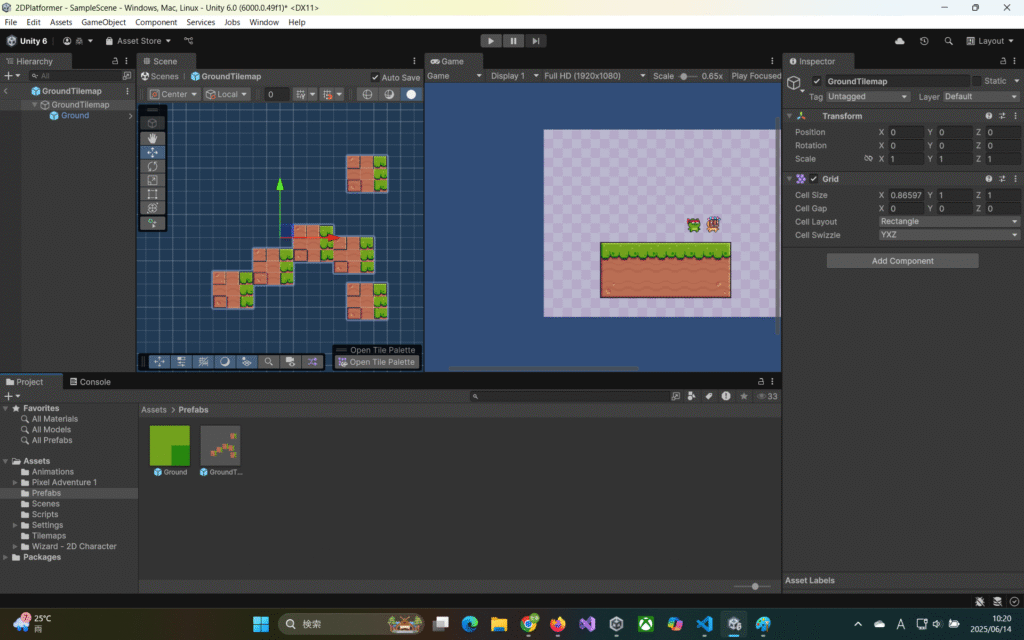Collapse the Transform component foldout

point(790,116)
